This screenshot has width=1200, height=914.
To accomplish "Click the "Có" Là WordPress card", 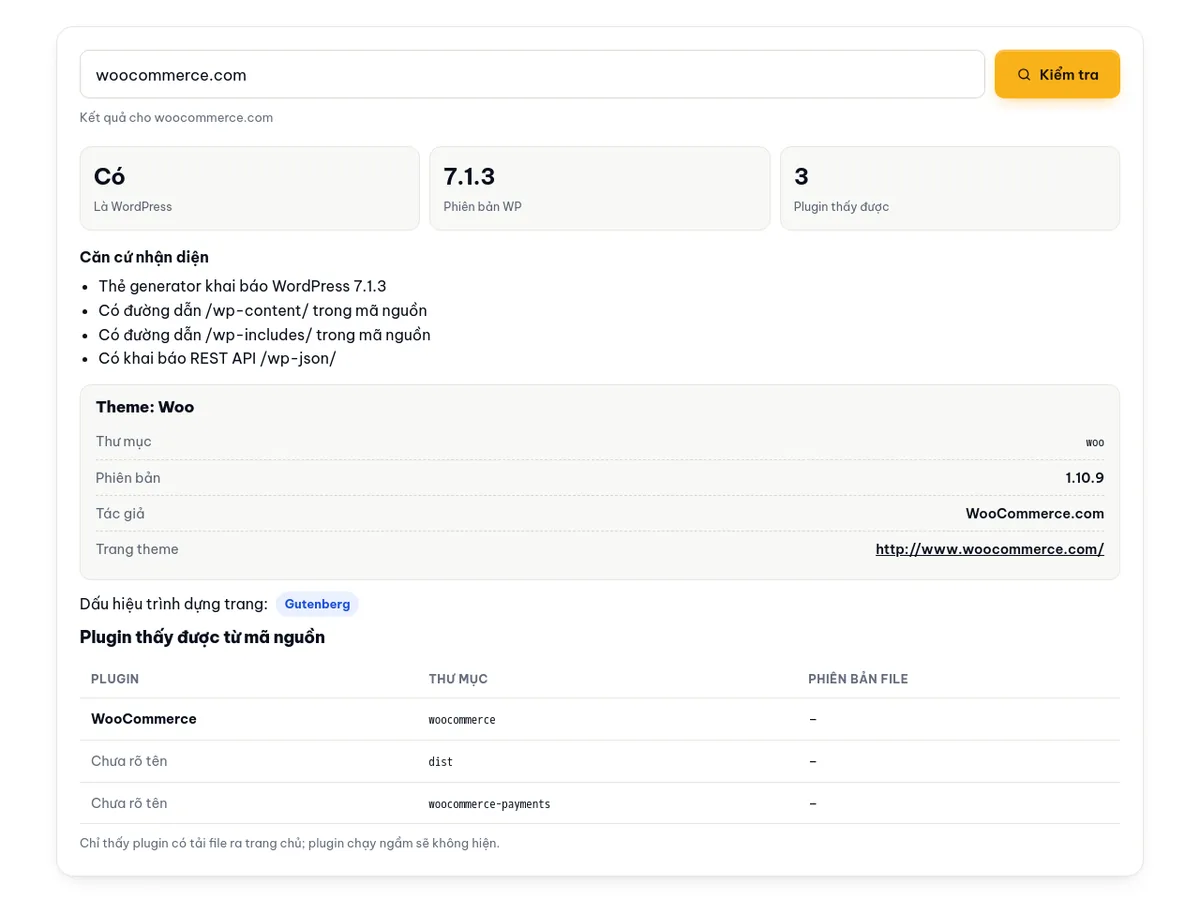I will point(250,188).
